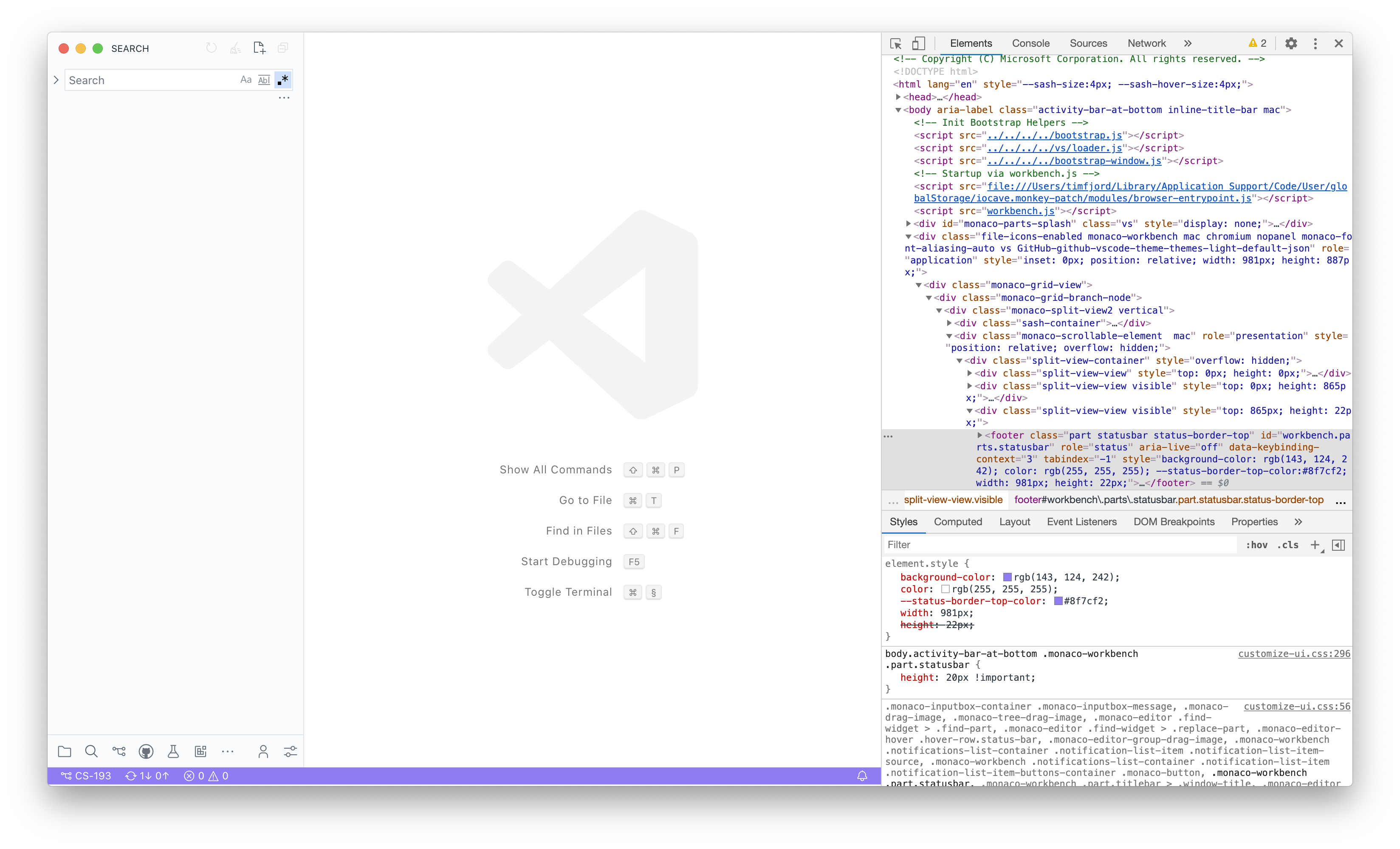Image resolution: width=1400 pixels, height=849 pixels.
Task: Click the Open New Search Editor icon
Action: [x=259, y=48]
